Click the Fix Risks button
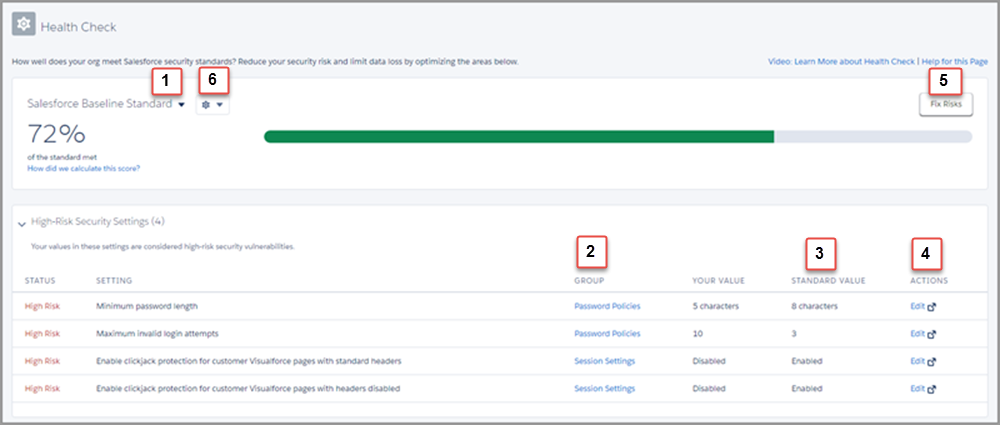This screenshot has height=425, width=1000. coord(946,104)
